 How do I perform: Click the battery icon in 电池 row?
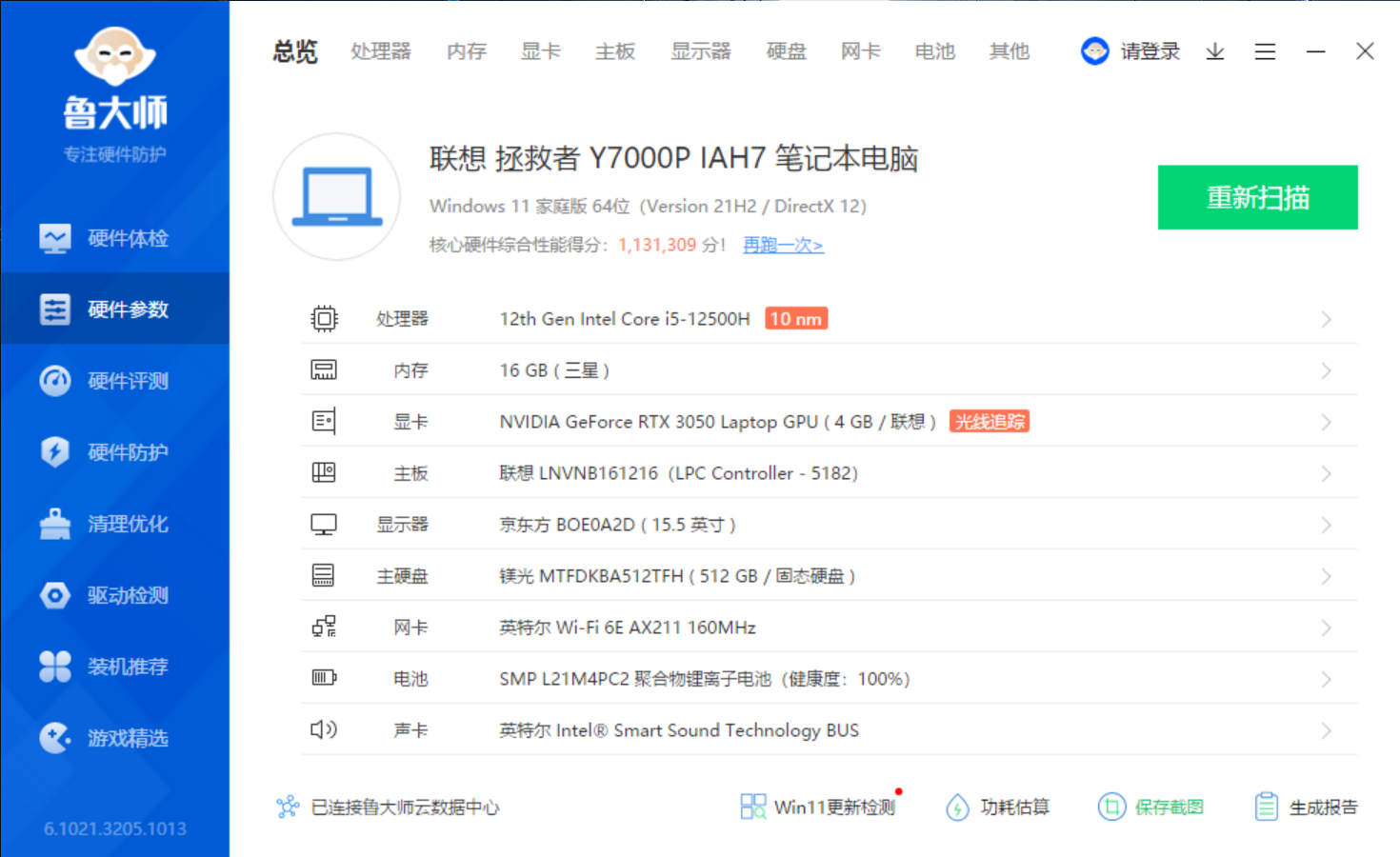(324, 678)
